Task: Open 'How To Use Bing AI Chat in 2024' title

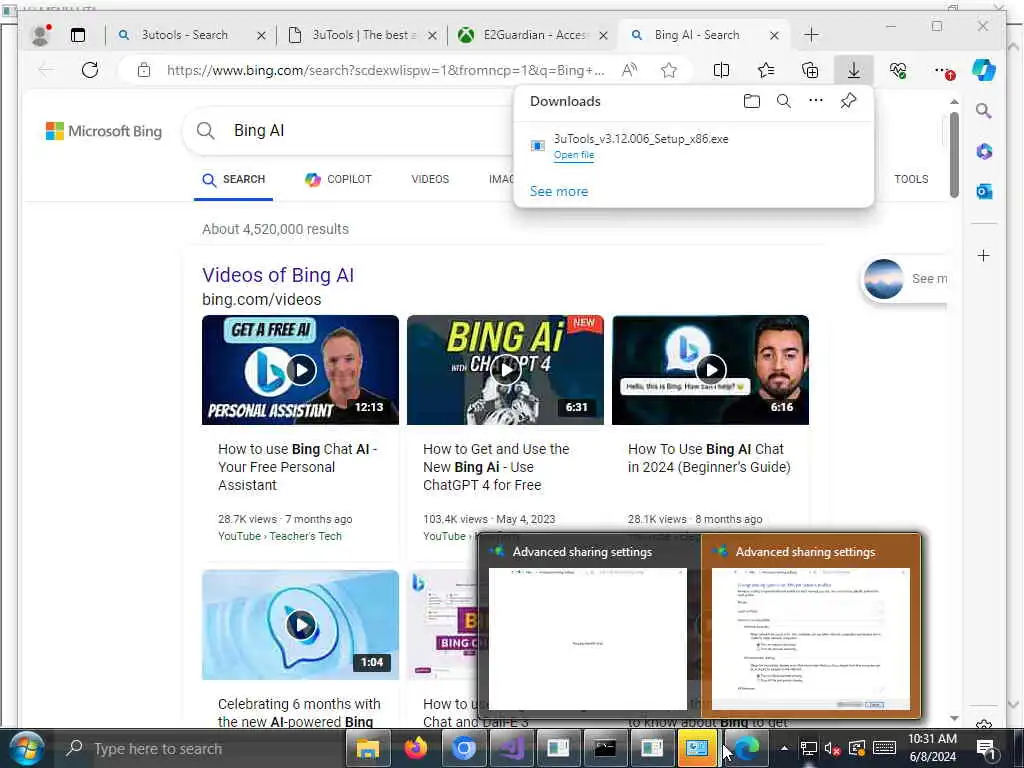Action: (709, 458)
